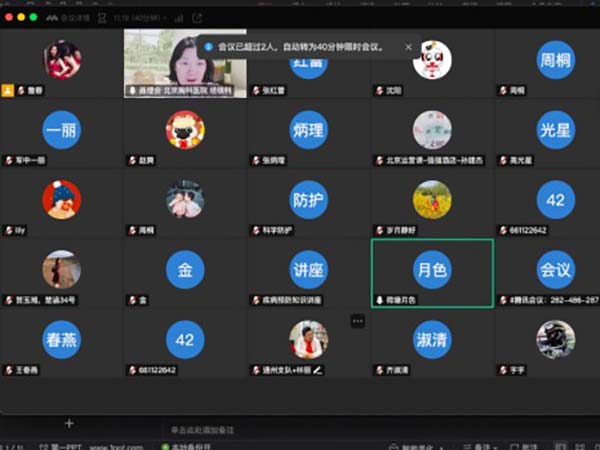Viewport: 600px width, 450px height.
Task: Click the active microphone icon for 微微月色
Action: pos(380,299)
